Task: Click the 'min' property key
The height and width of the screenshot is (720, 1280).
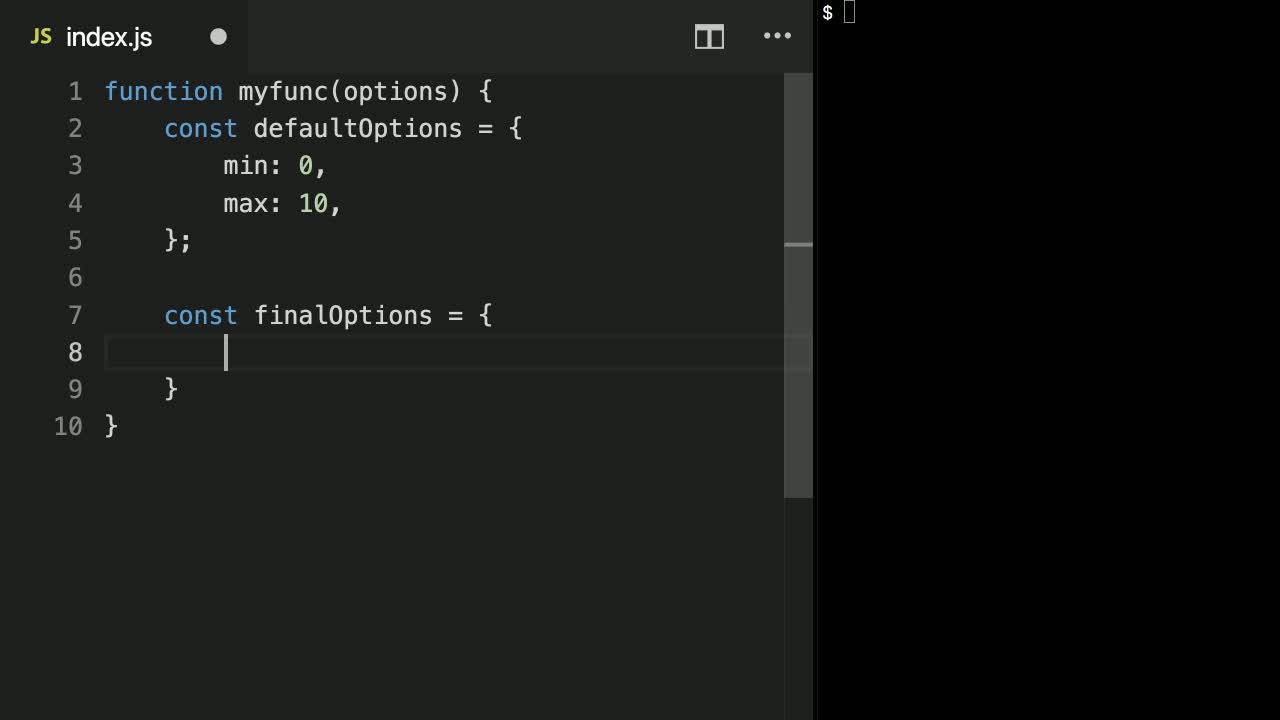Action: pyautogui.click(x=245, y=166)
